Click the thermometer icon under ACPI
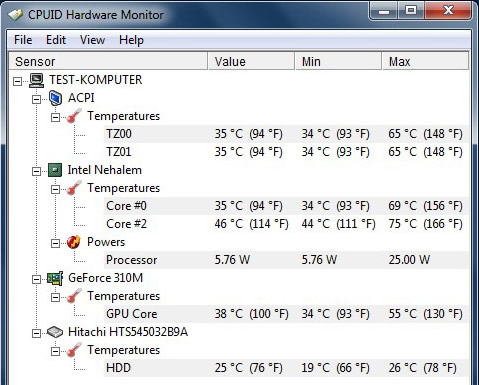The width and height of the screenshot is (479, 385). (x=74, y=116)
